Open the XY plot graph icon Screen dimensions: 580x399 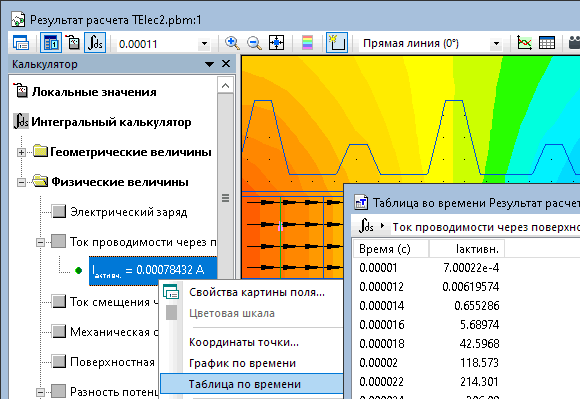(x=524, y=43)
